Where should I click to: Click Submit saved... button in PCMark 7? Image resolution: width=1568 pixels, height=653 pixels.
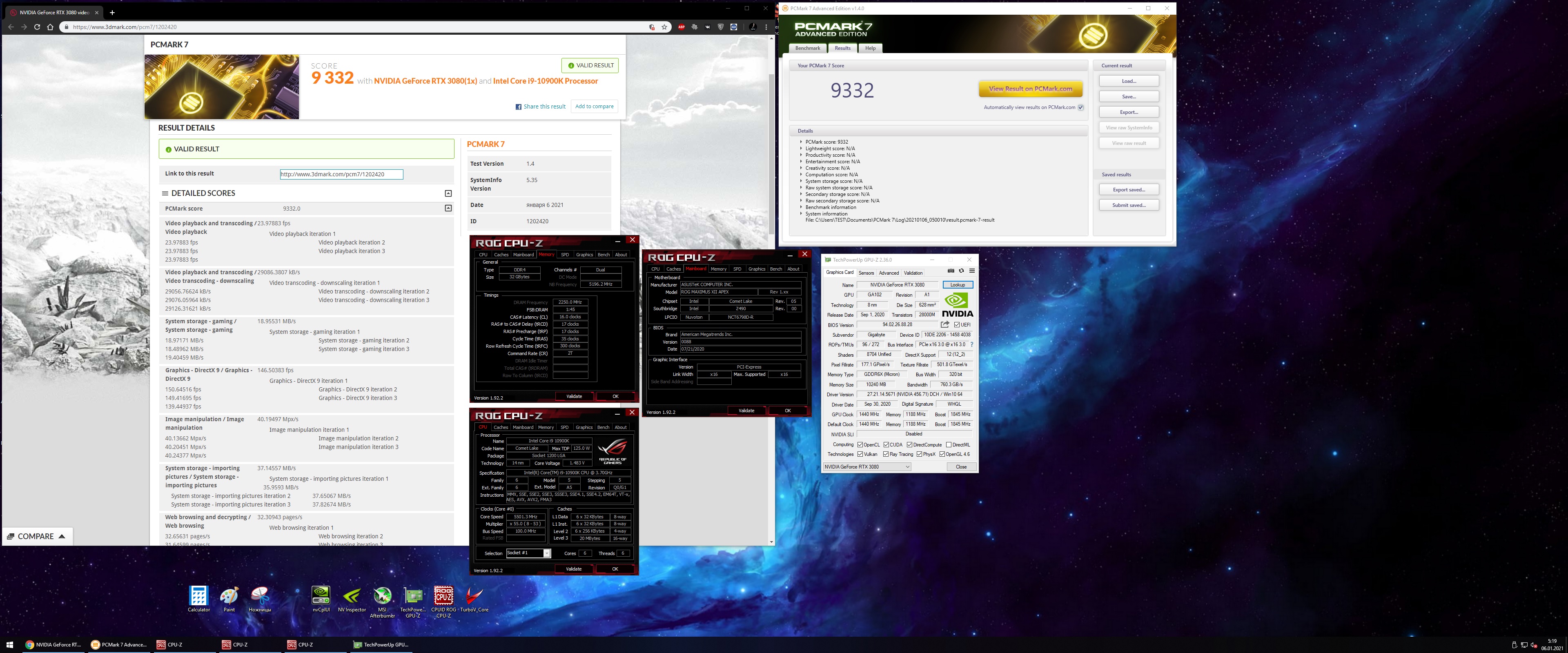(1129, 205)
